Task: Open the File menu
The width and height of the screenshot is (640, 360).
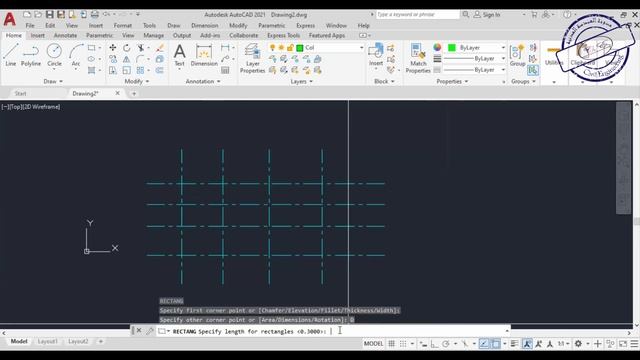Action: tap(30, 25)
